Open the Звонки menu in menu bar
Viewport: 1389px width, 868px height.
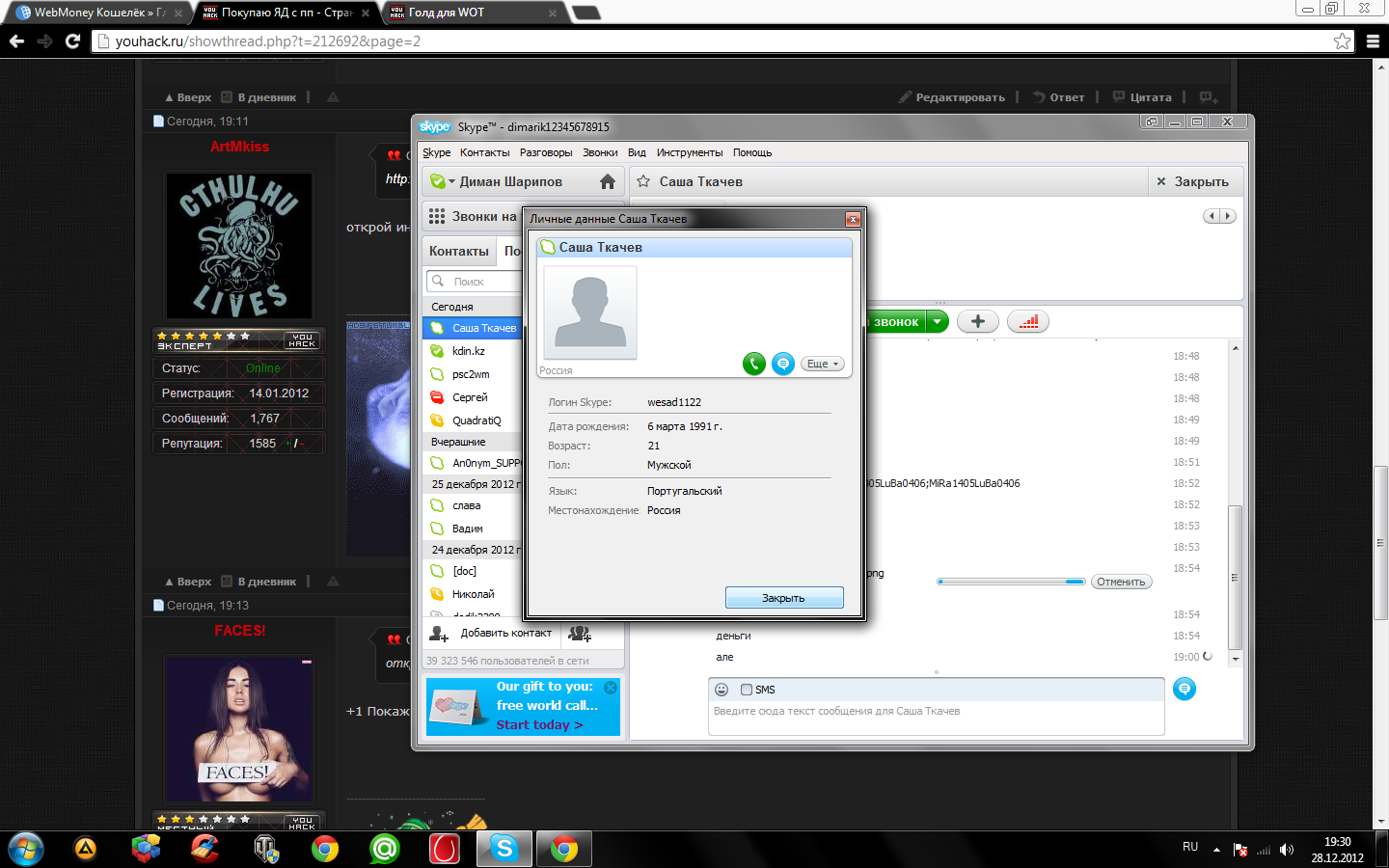point(600,152)
